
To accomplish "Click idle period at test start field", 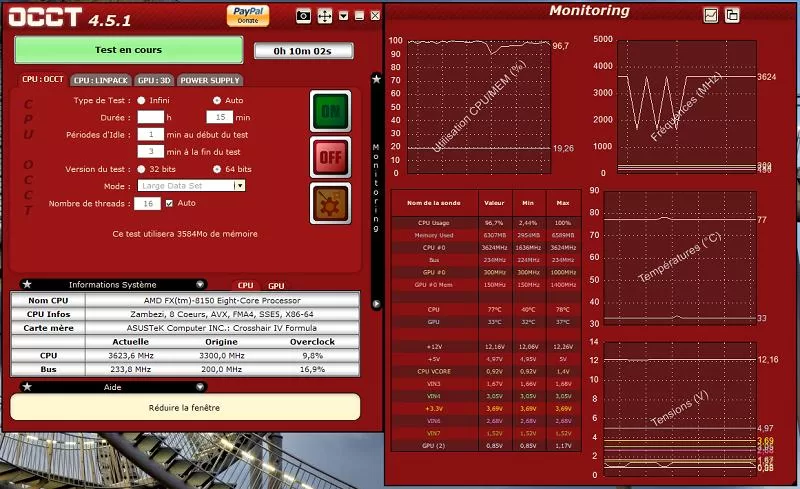I will (x=151, y=135).
